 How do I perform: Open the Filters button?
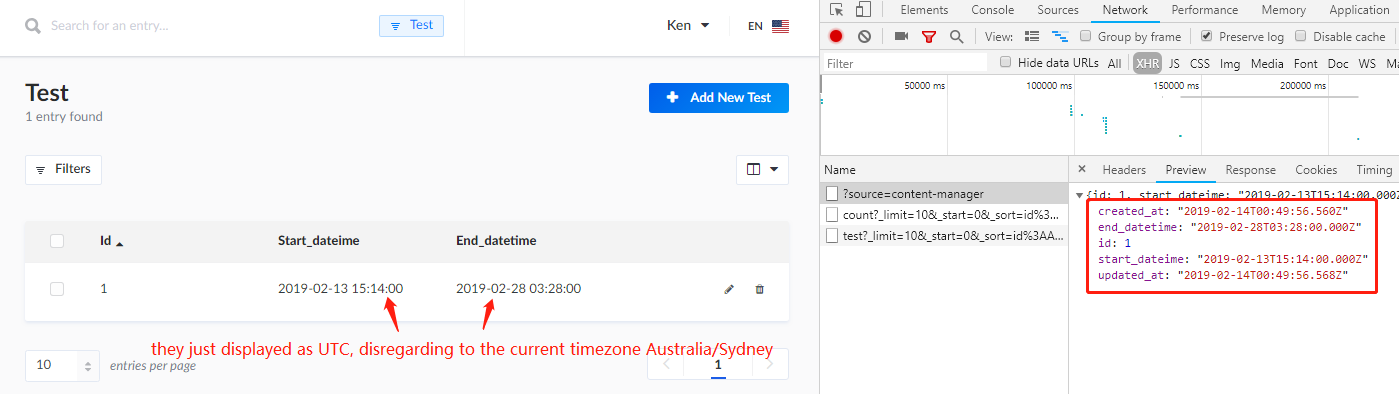(x=63, y=170)
